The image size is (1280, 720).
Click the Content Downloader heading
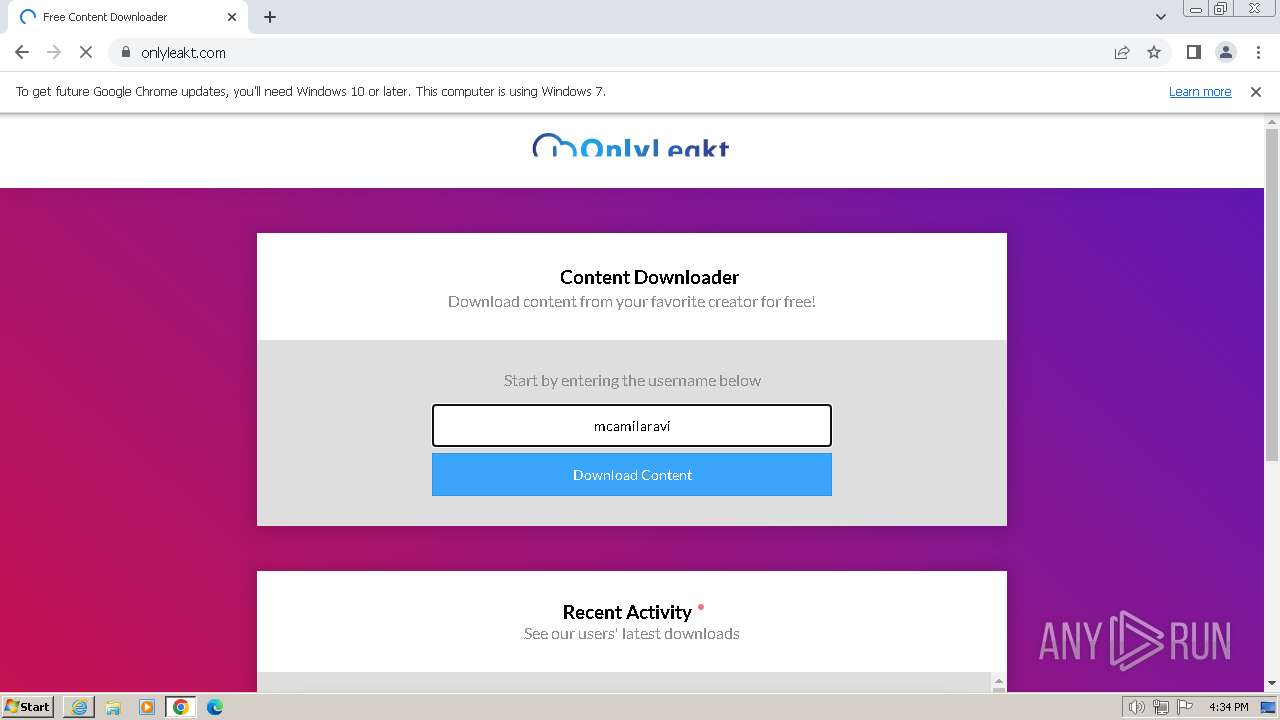[x=649, y=277]
